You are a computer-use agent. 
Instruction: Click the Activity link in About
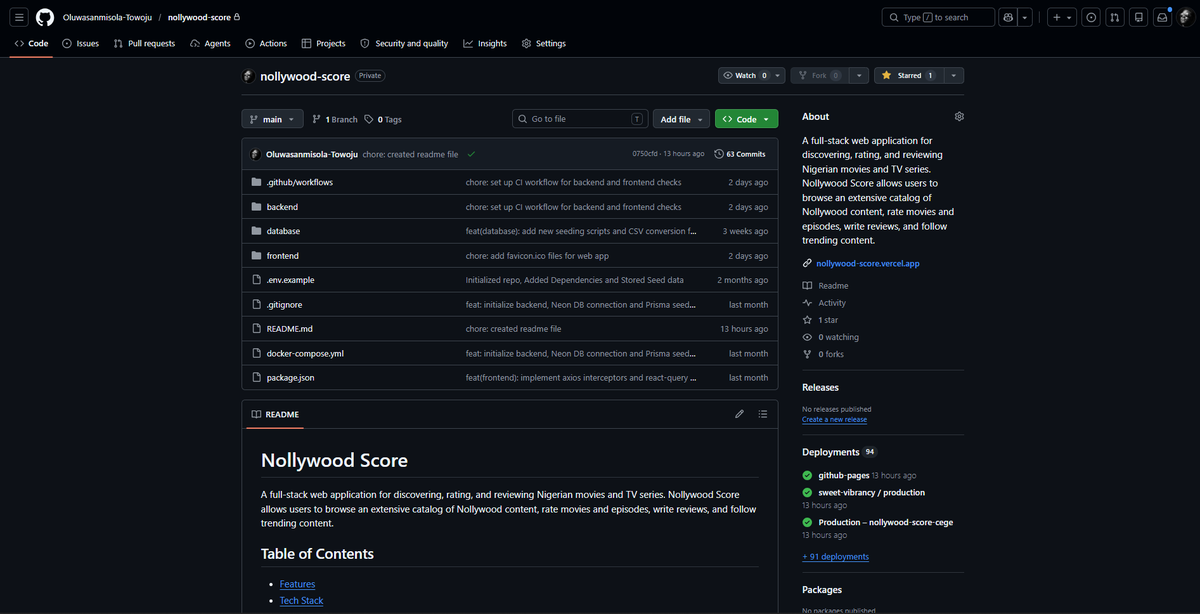[832, 303]
